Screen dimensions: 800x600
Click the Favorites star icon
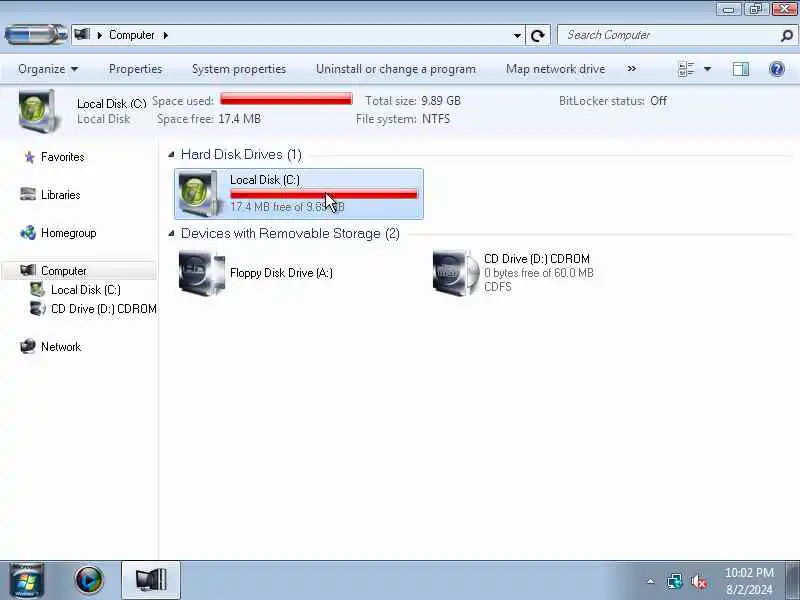pos(29,157)
